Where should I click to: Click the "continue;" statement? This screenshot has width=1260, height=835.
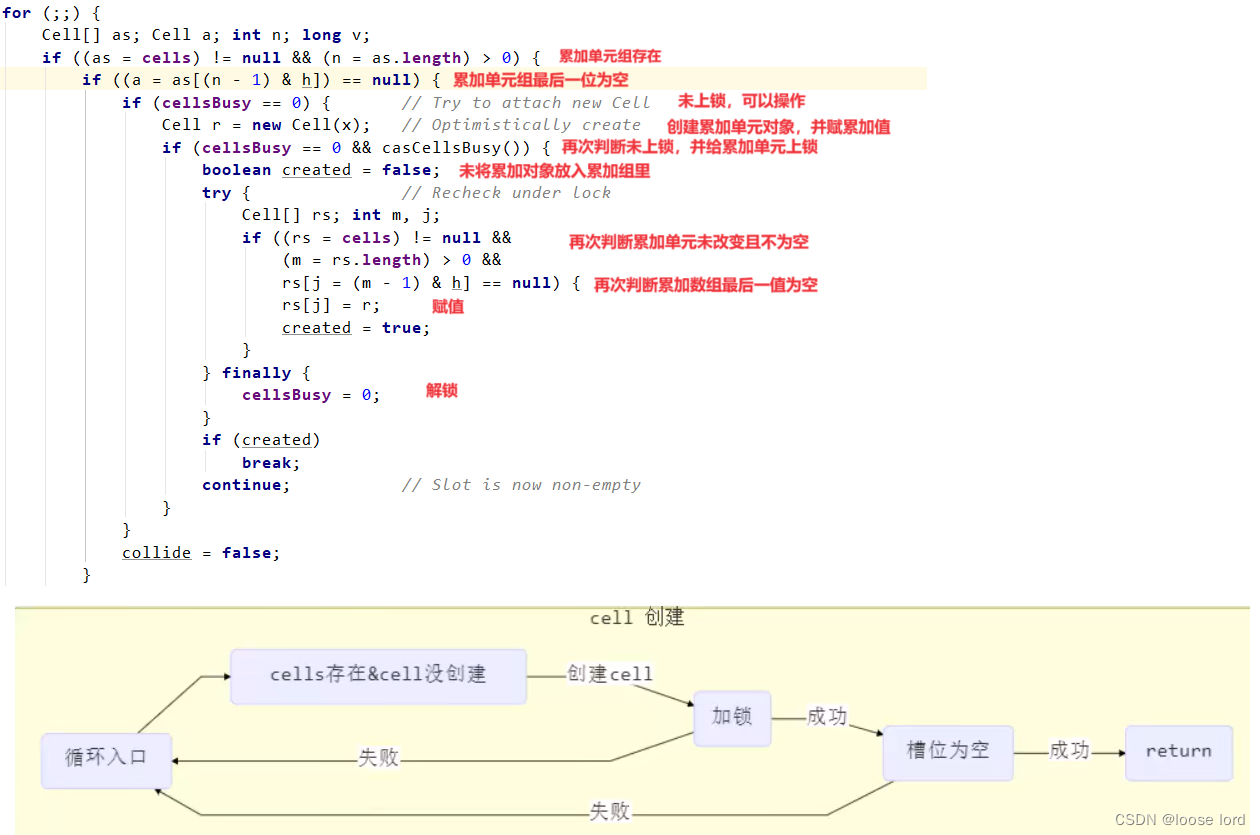[x=245, y=484]
